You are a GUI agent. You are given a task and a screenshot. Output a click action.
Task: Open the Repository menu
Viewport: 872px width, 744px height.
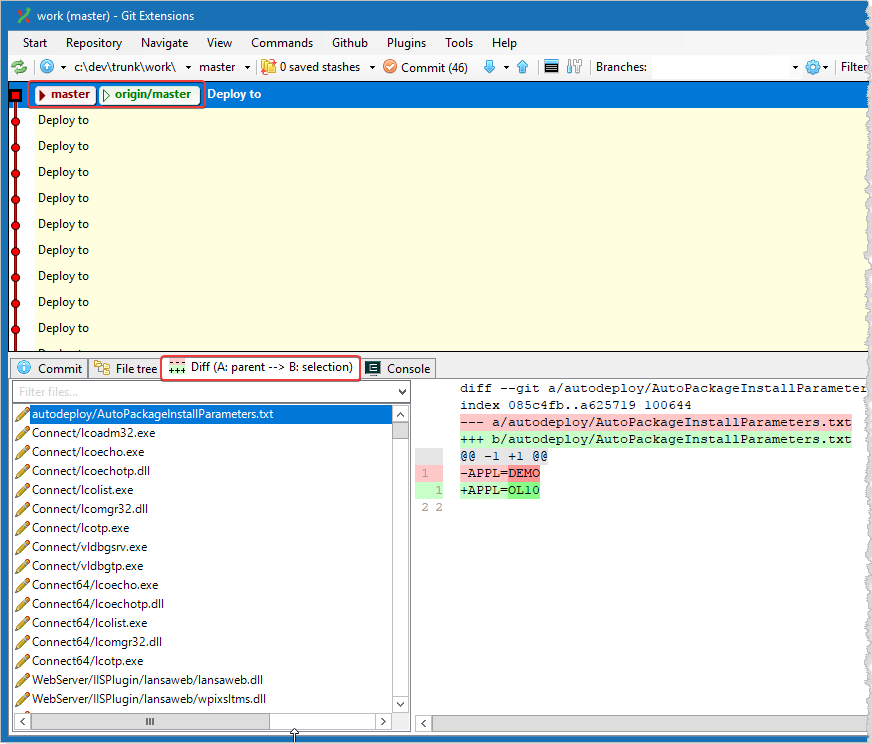click(x=94, y=43)
